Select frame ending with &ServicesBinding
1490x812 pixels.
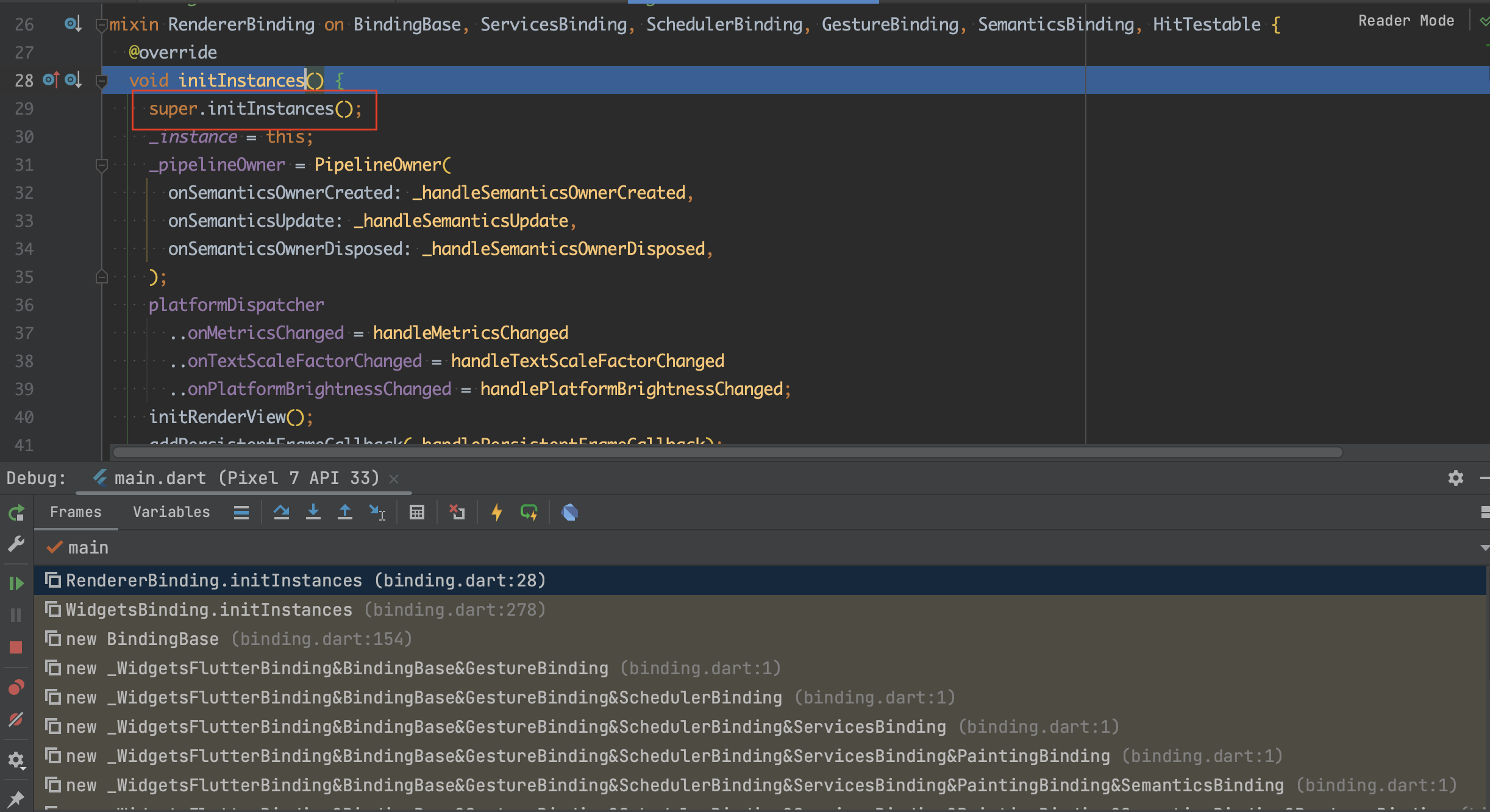pyautogui.click(x=761, y=727)
